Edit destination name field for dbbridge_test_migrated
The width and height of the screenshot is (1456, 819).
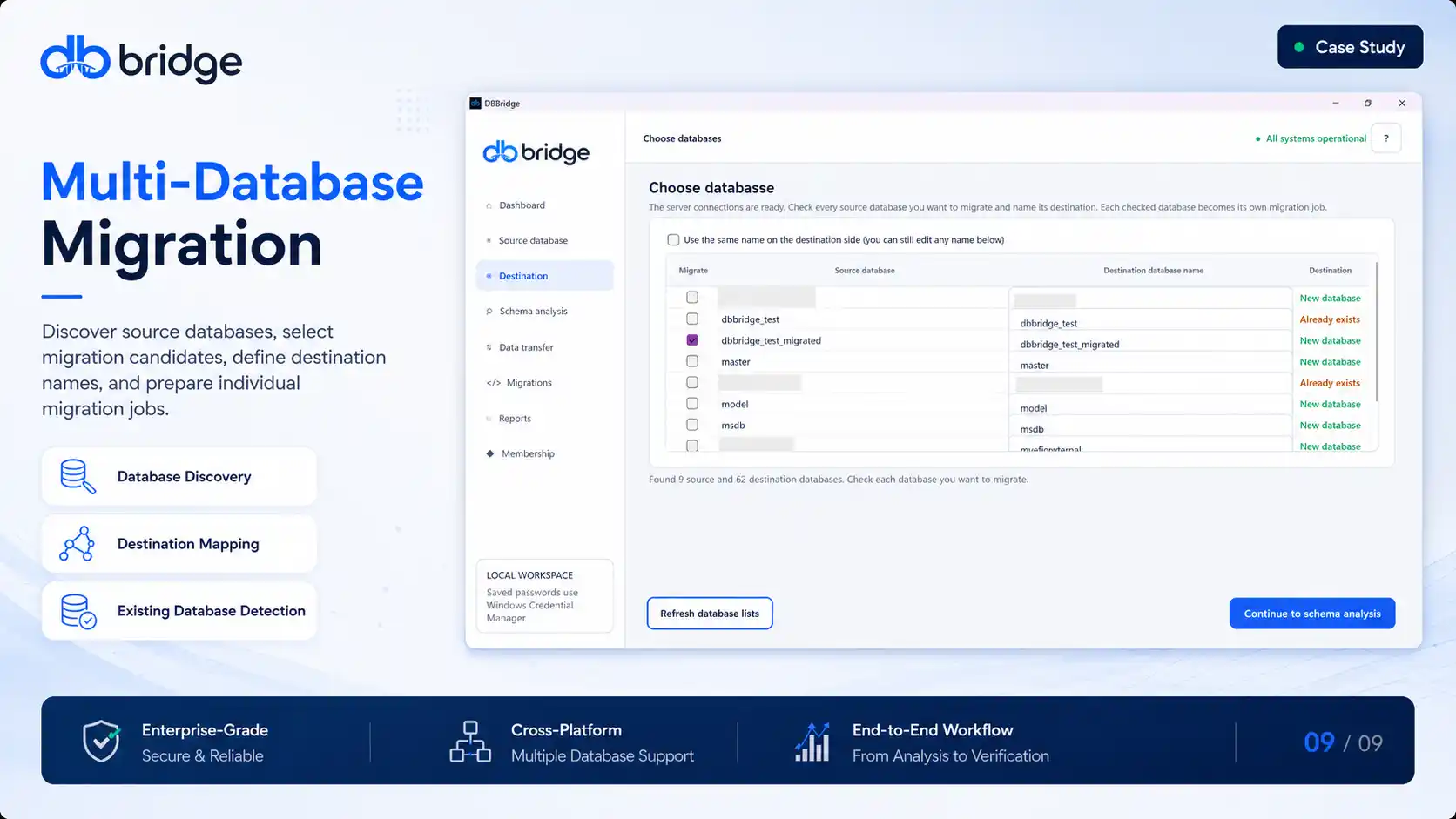[x=1150, y=342]
